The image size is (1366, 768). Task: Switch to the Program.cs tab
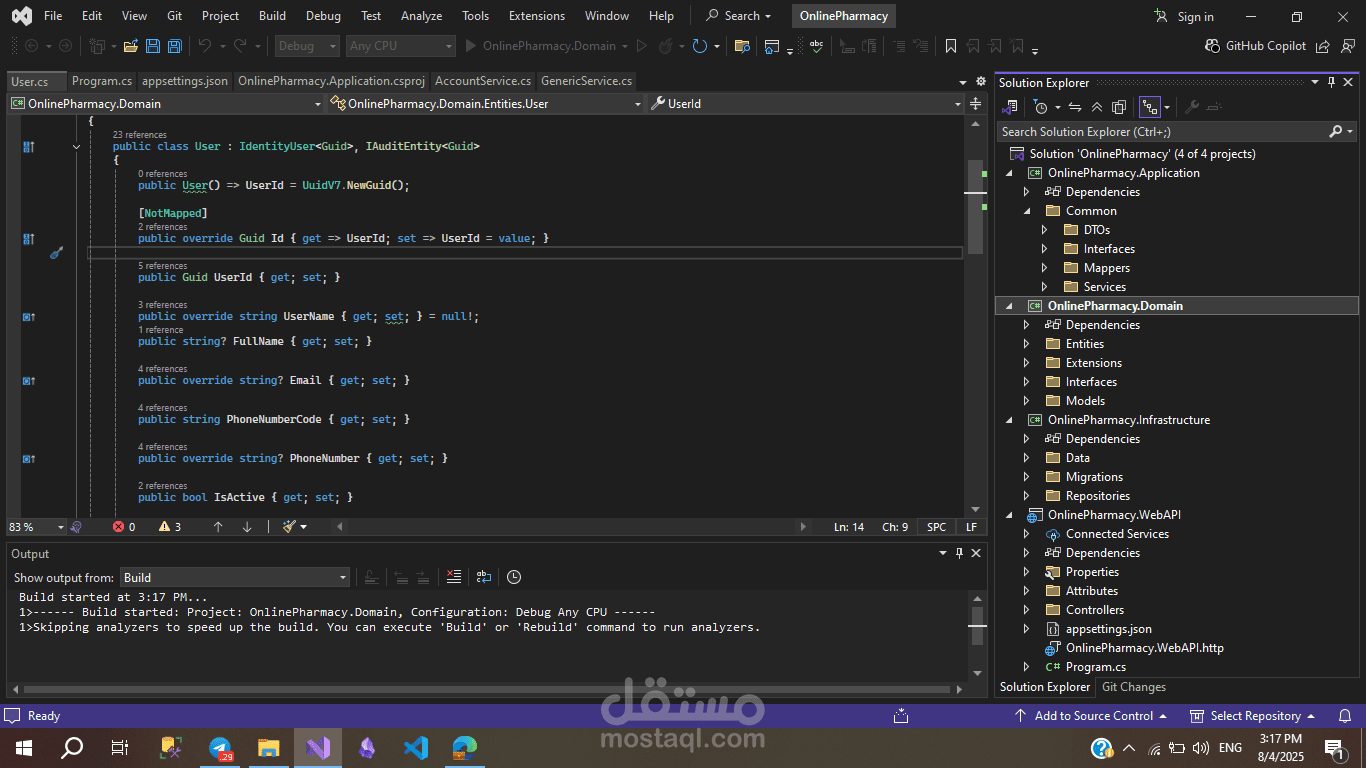point(102,81)
